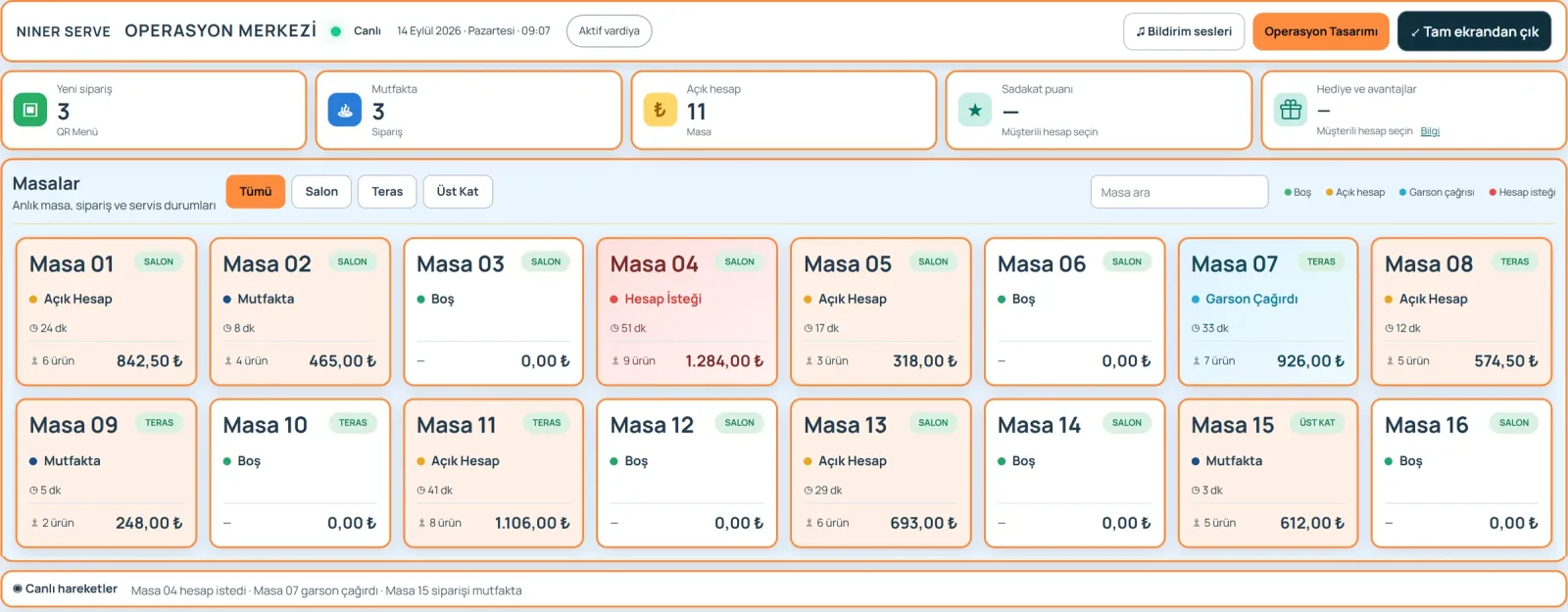
Task: Click the Müşterili hesap seçin text under Sadakat puanı
Action: tap(1050, 132)
